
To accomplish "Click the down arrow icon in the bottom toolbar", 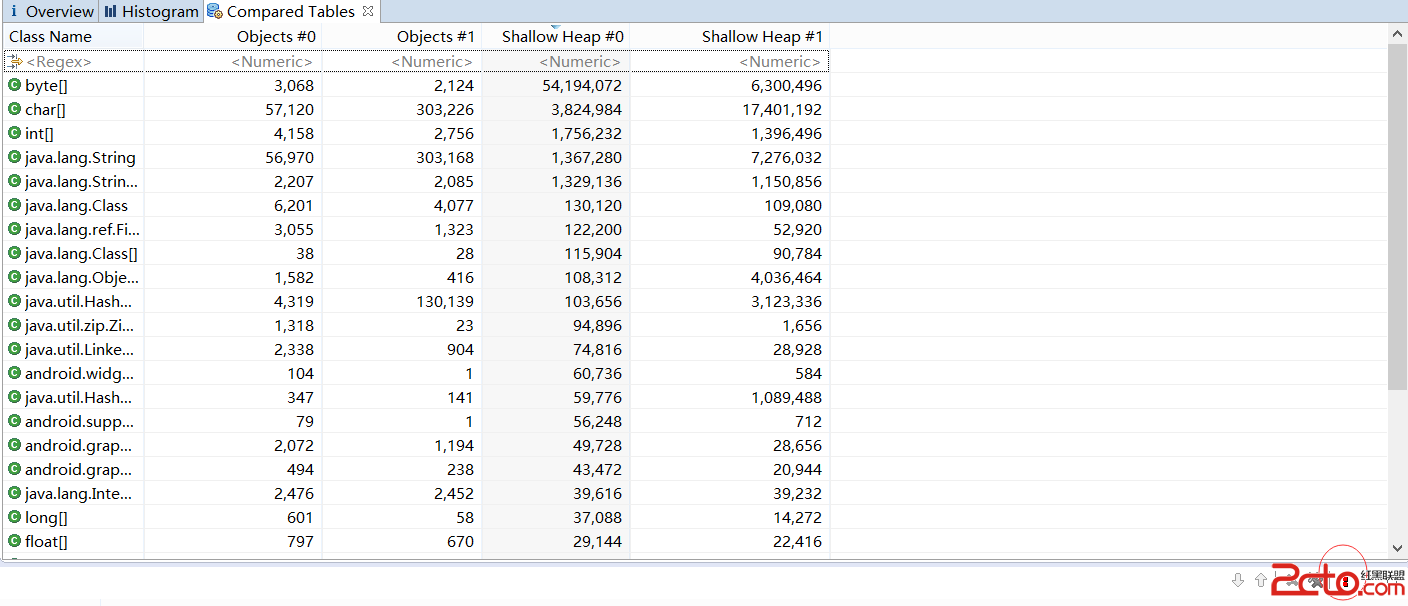I will tap(1238, 580).
